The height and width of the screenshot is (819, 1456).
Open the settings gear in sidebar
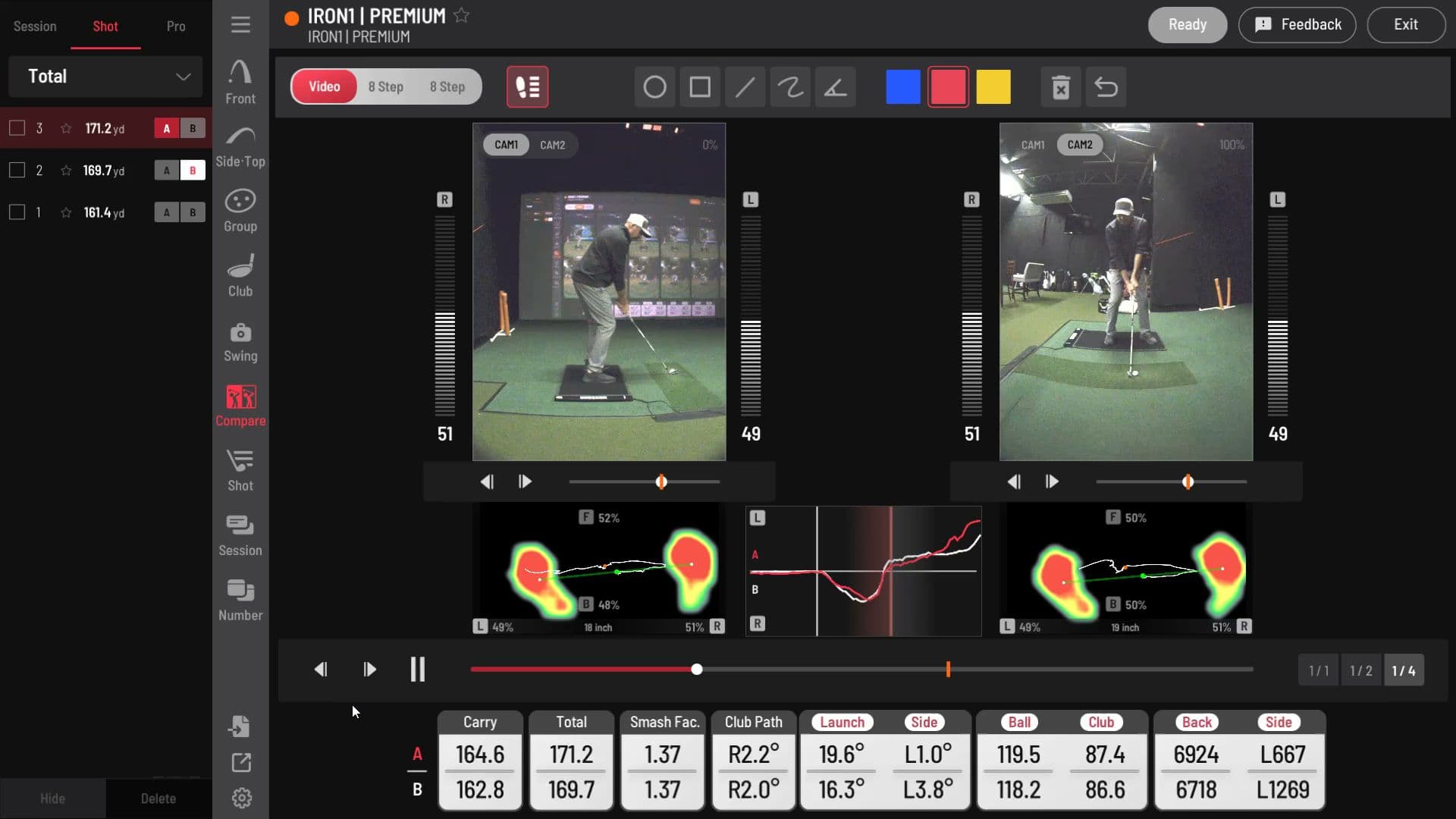[241, 798]
